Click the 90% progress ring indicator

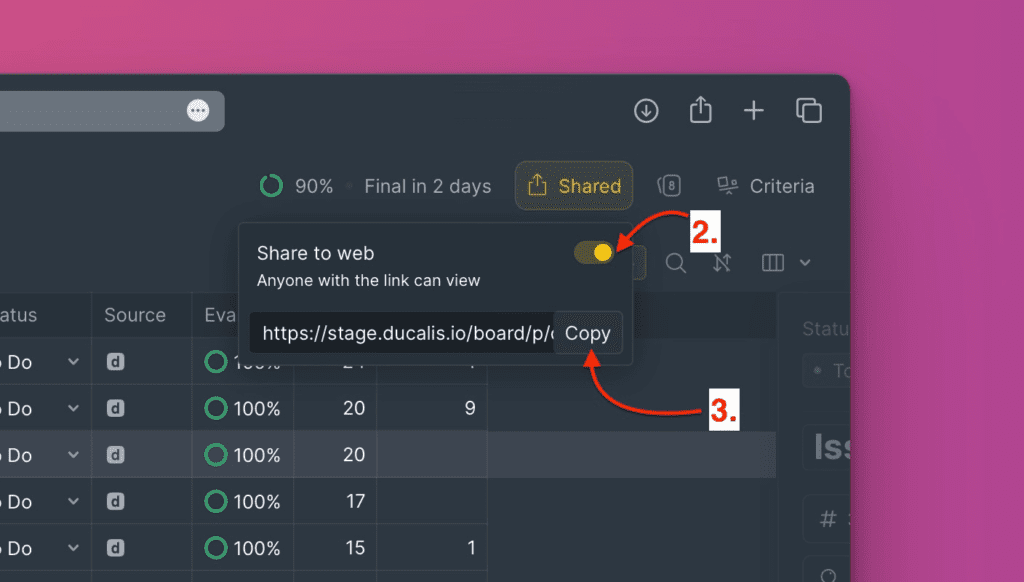(270, 186)
